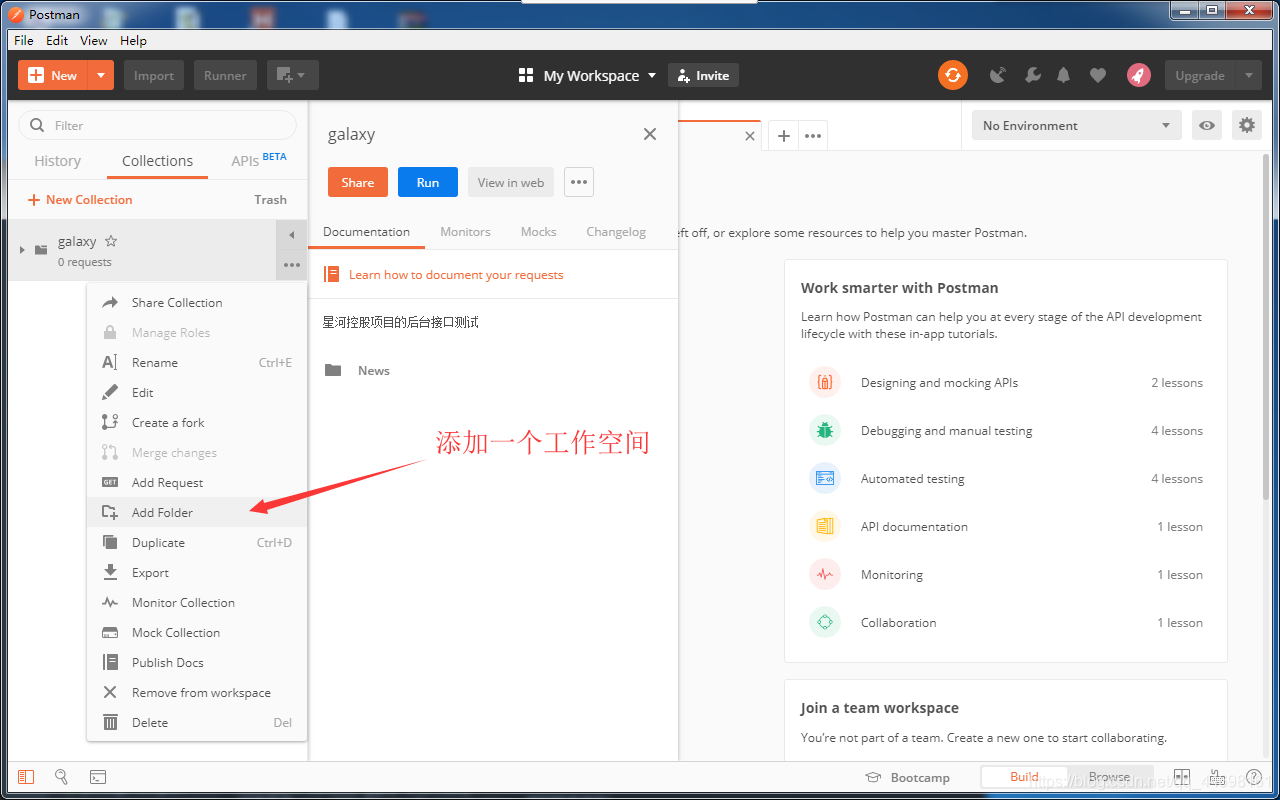Click the Upgrade button
The image size is (1280, 800).
tap(1200, 75)
